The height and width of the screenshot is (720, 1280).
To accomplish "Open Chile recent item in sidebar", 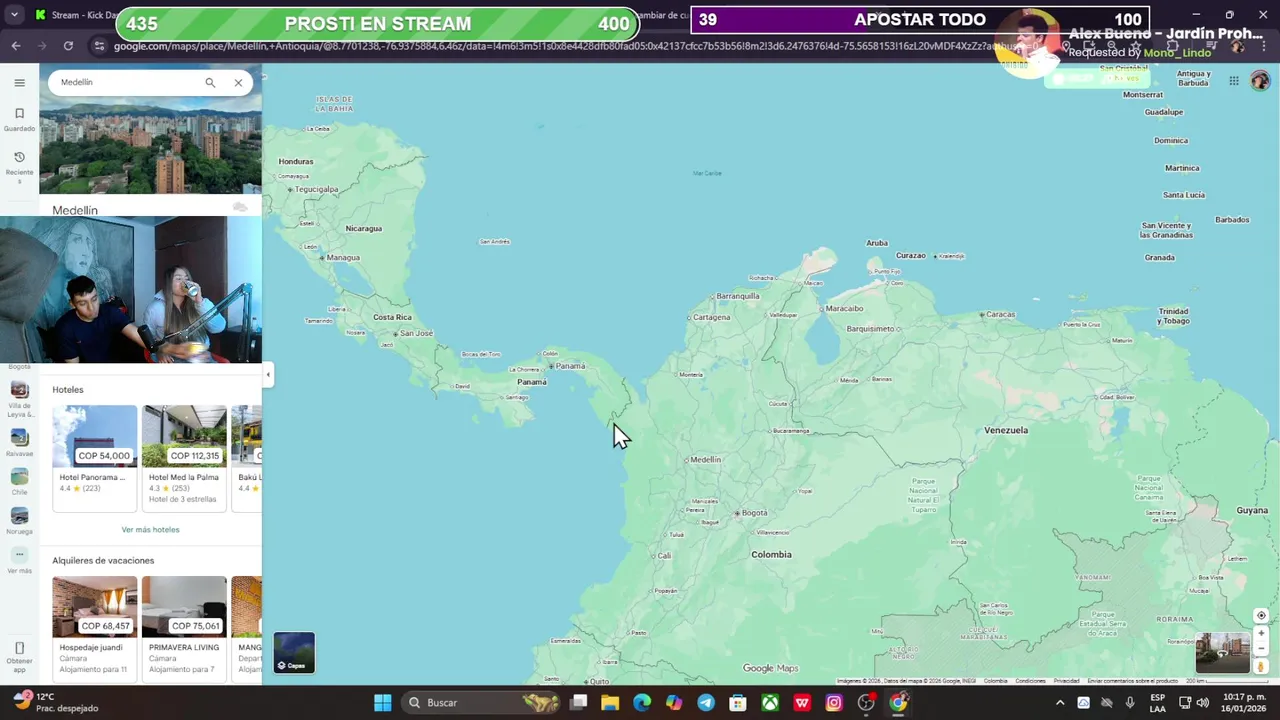I will (19, 482).
